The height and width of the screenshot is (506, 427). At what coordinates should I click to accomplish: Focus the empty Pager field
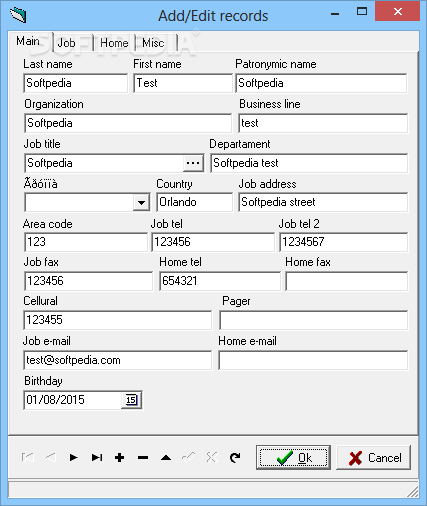(x=313, y=320)
